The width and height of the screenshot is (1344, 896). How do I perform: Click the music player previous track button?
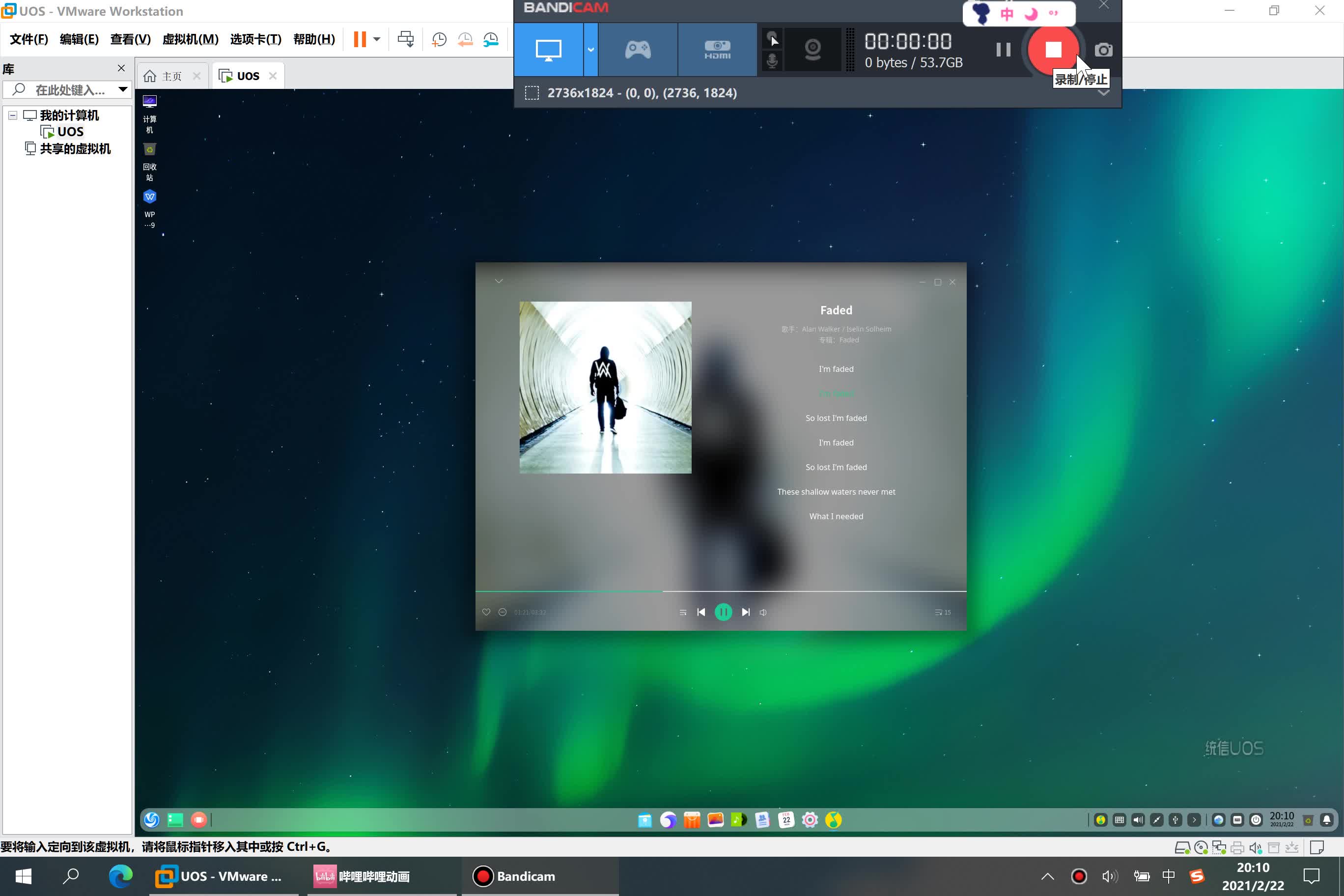click(x=701, y=612)
